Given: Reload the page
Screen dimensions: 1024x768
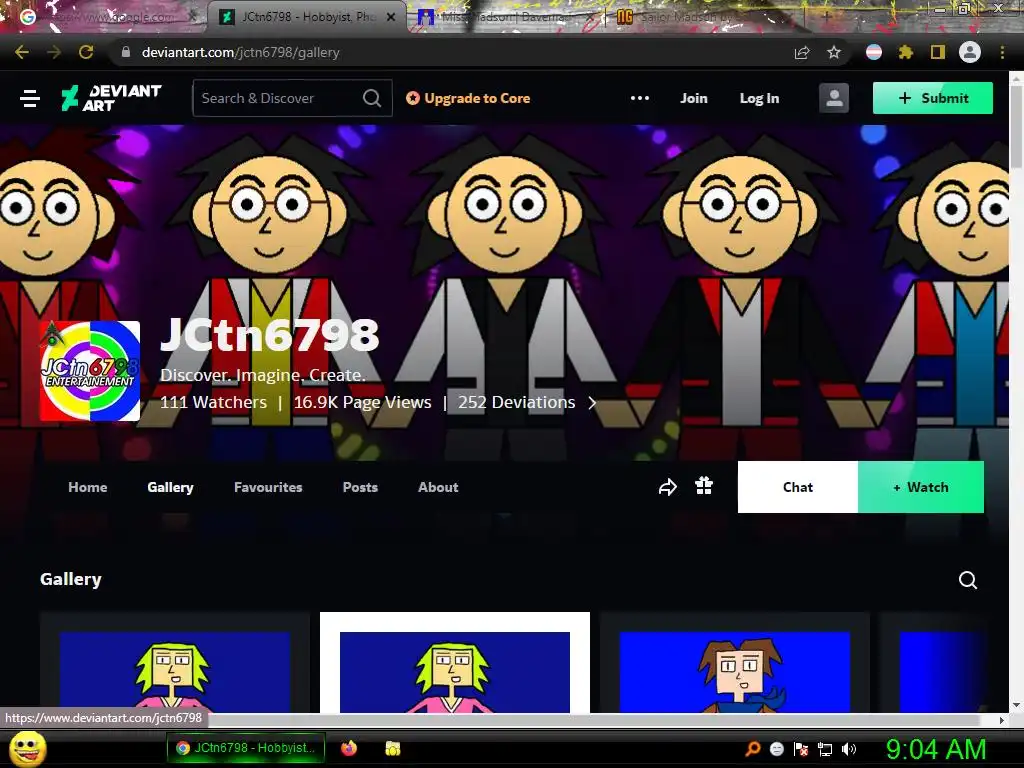Looking at the screenshot, I should 86,52.
